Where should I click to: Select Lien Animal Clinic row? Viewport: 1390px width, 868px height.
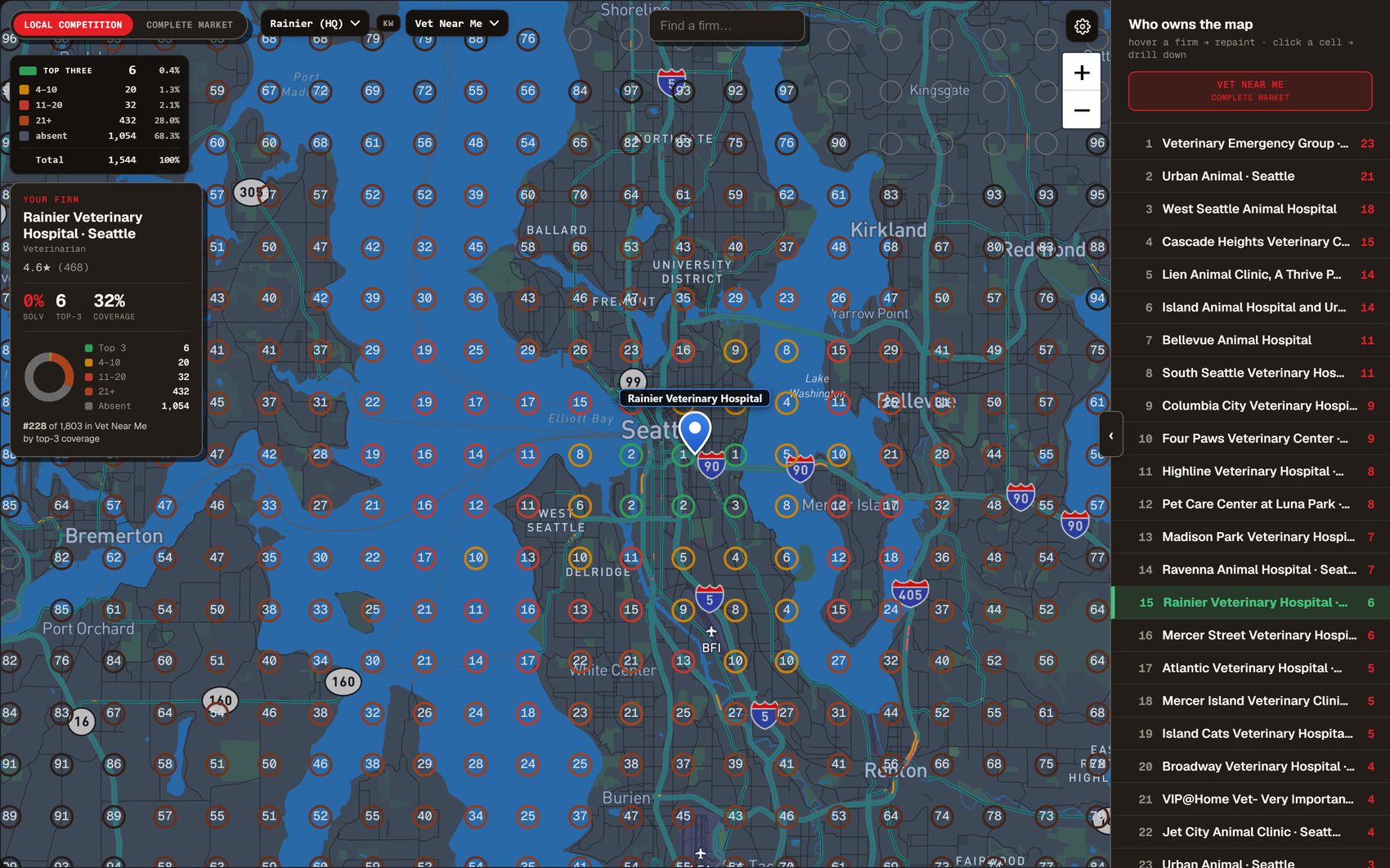click(1251, 275)
